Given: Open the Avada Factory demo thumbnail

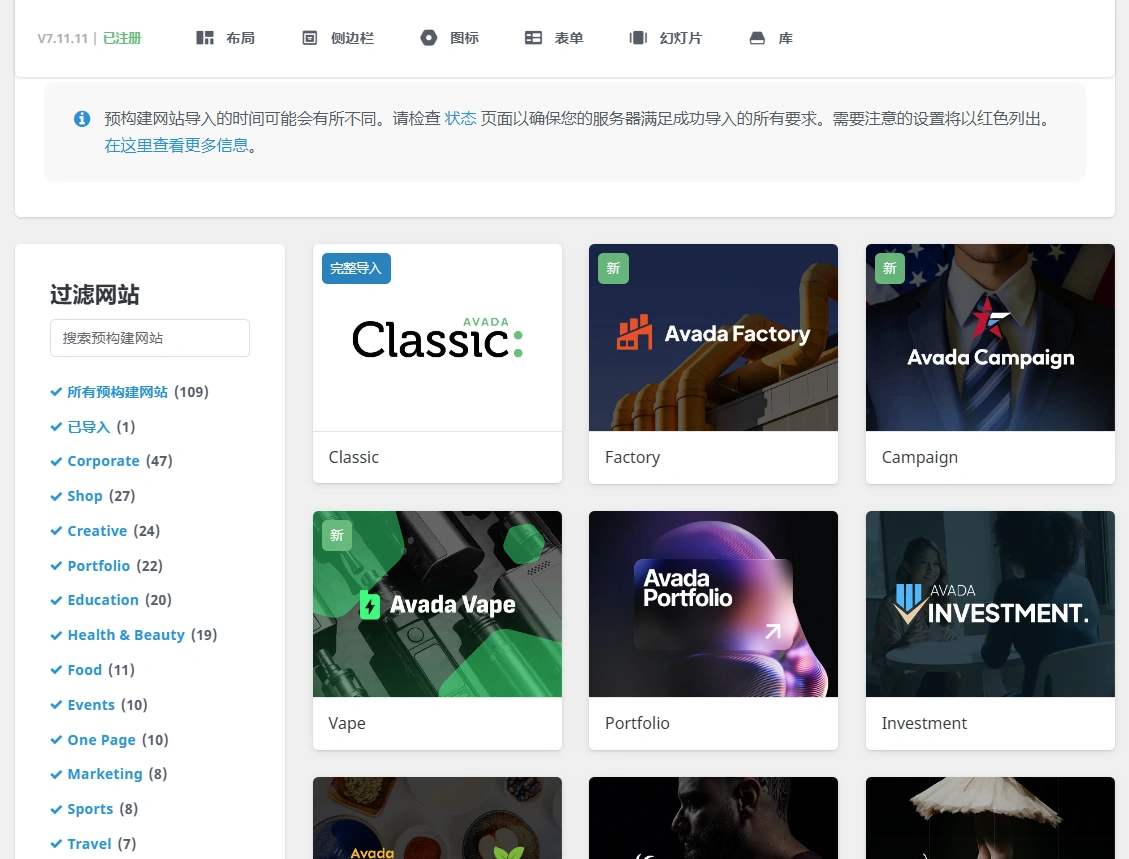Looking at the screenshot, I should coord(713,337).
